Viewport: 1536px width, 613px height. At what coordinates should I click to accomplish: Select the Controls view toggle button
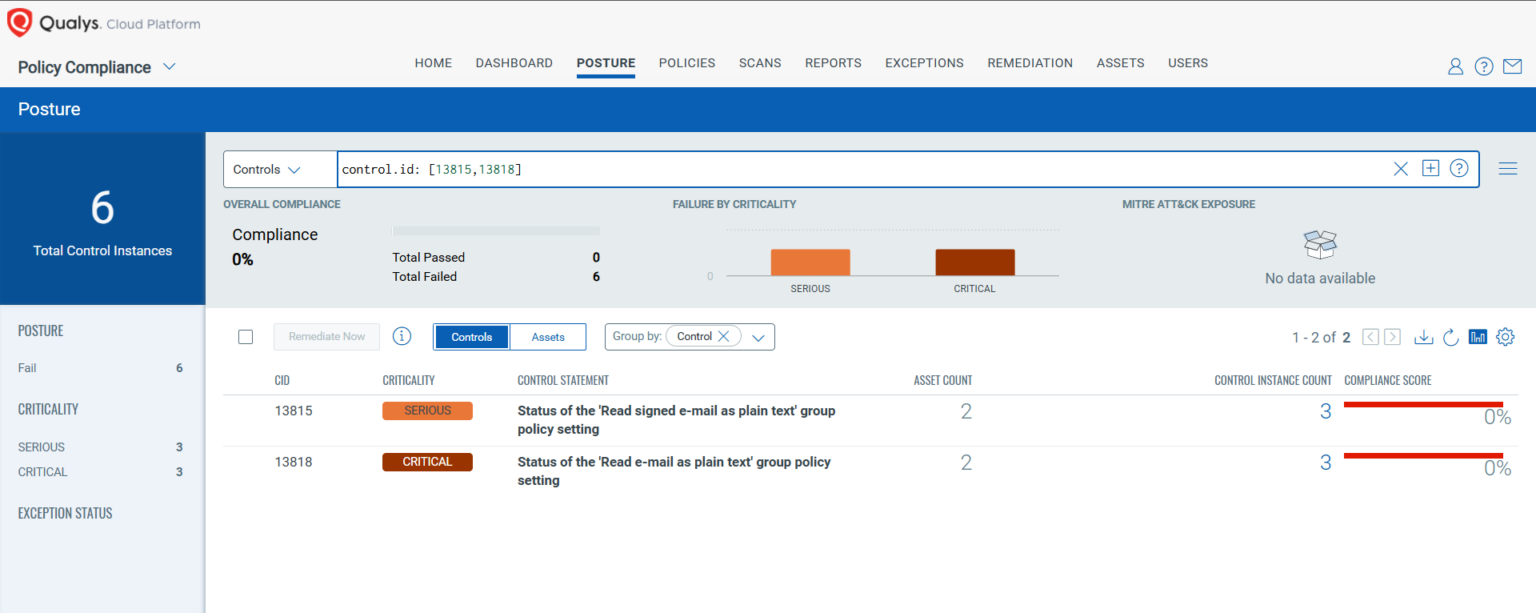tap(472, 337)
